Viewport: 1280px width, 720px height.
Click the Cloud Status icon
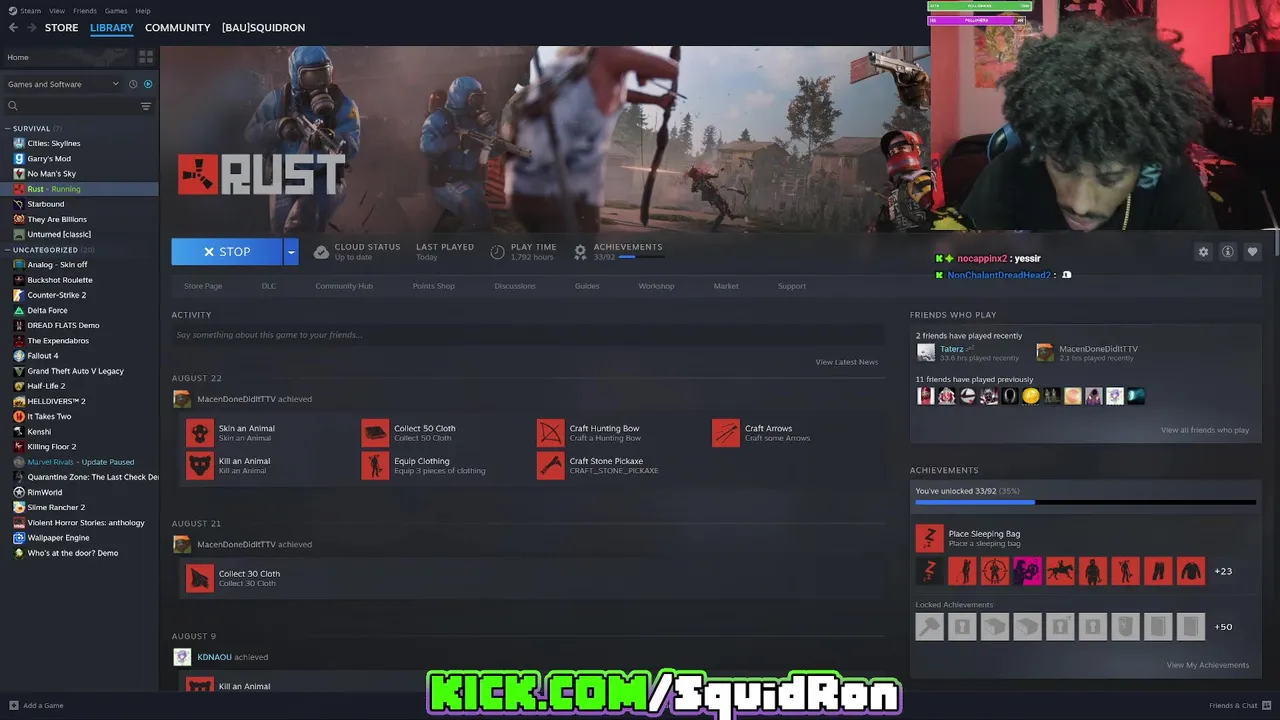click(x=321, y=252)
